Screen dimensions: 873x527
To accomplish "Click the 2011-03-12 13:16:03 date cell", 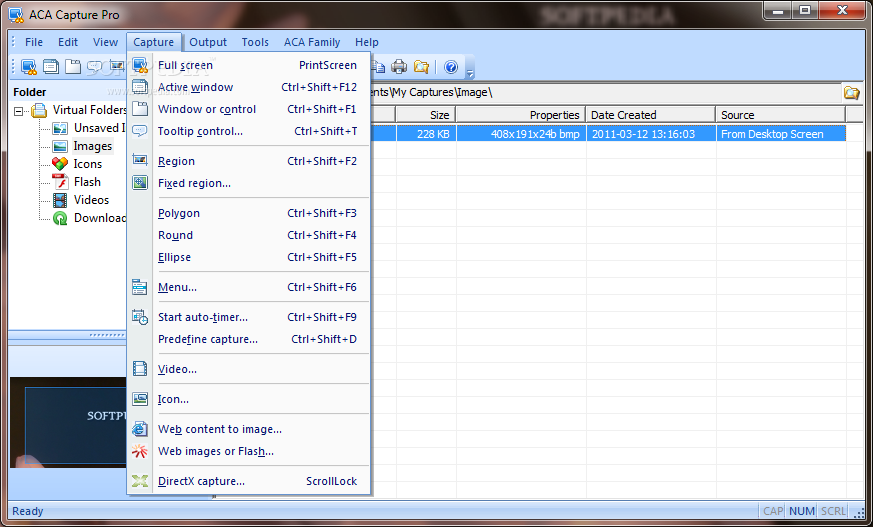I will point(651,134).
